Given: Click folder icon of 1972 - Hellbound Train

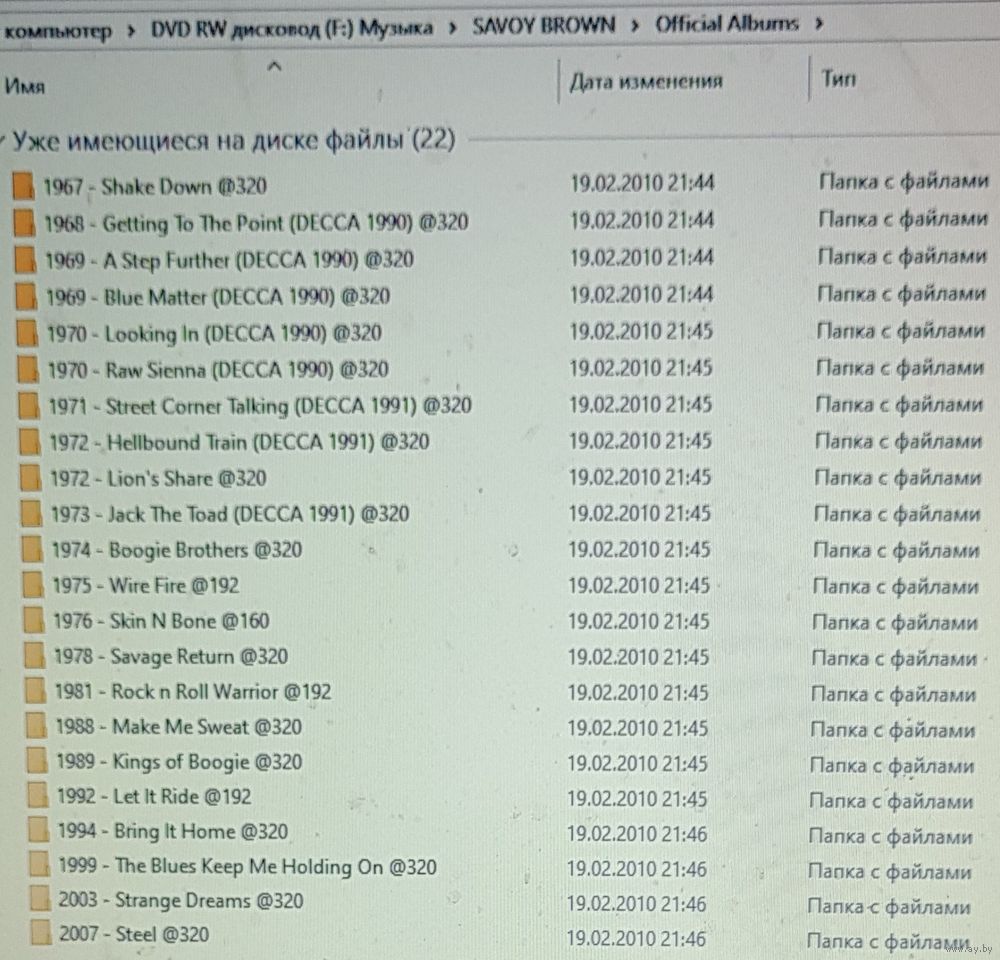Looking at the screenshot, I should pyautogui.click(x=29, y=442).
